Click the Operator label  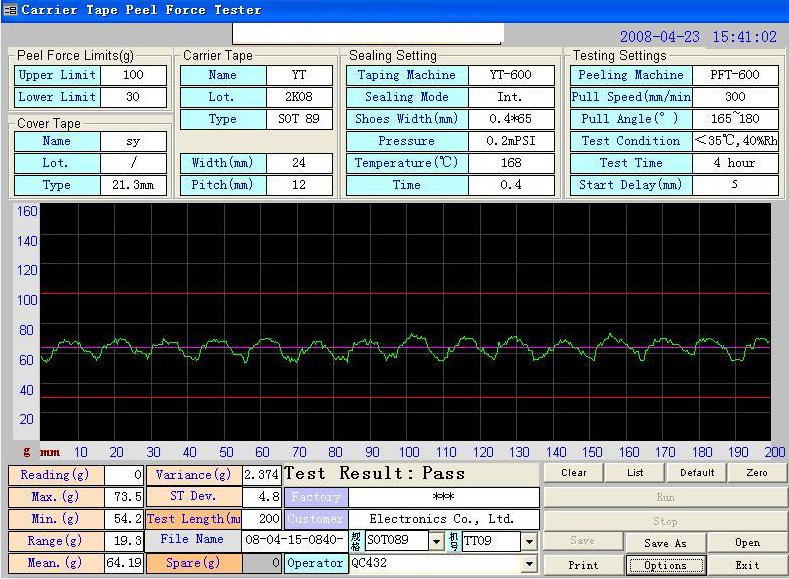(315, 563)
